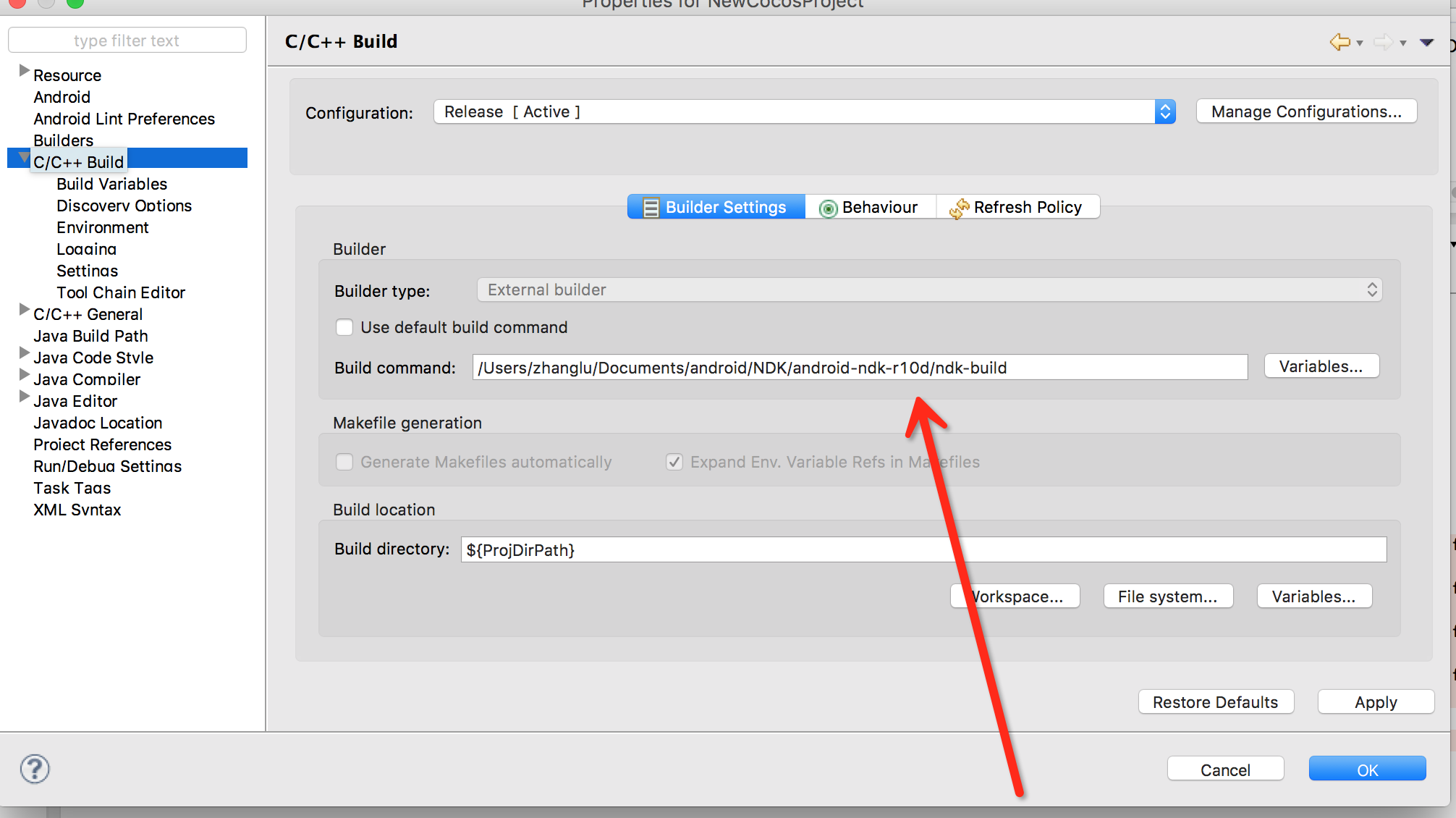1456x818 pixels.
Task: Expand the Resource tree node
Action: (x=24, y=71)
